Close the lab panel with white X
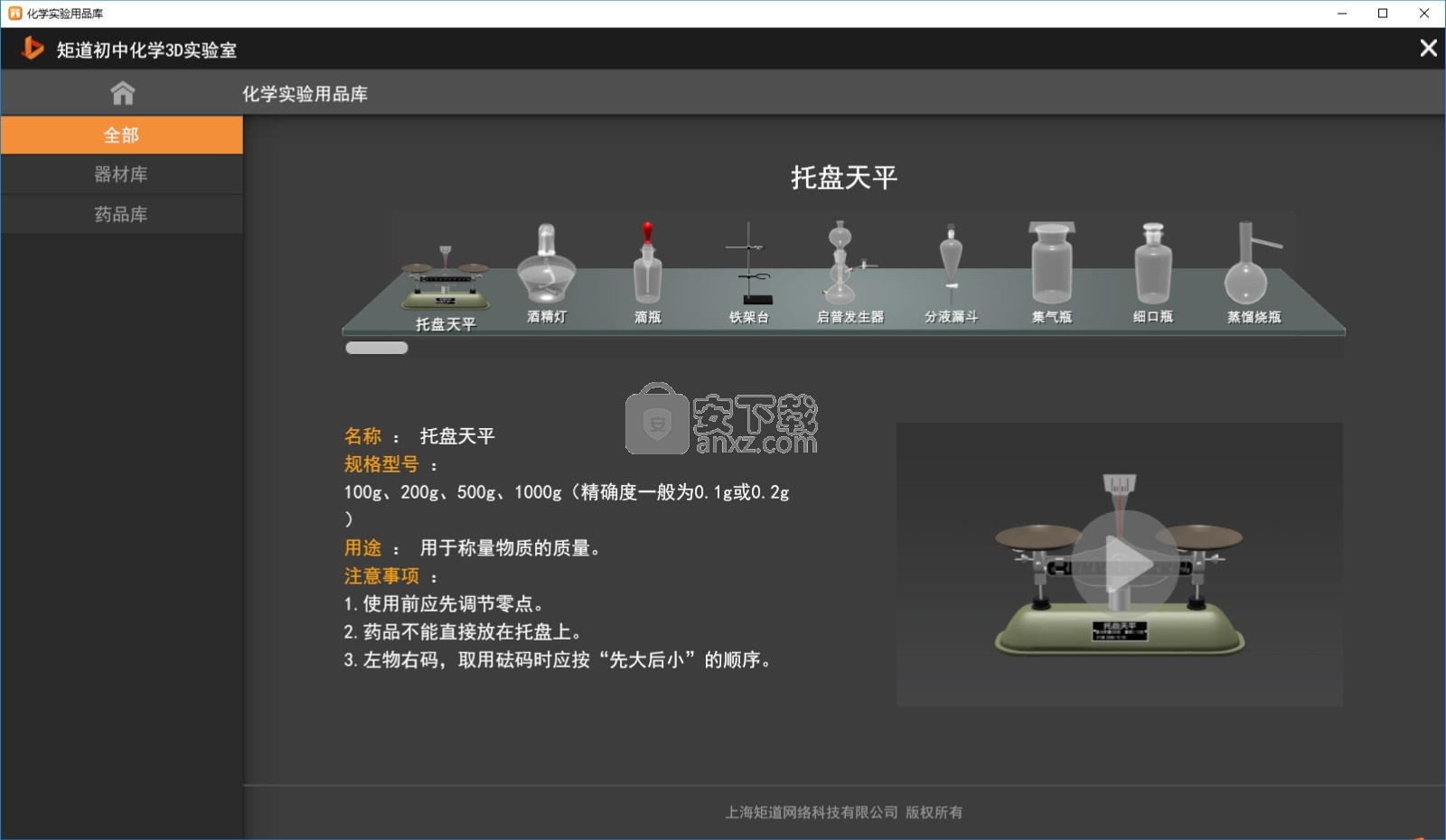Viewport: 1446px width, 840px height. point(1428,48)
